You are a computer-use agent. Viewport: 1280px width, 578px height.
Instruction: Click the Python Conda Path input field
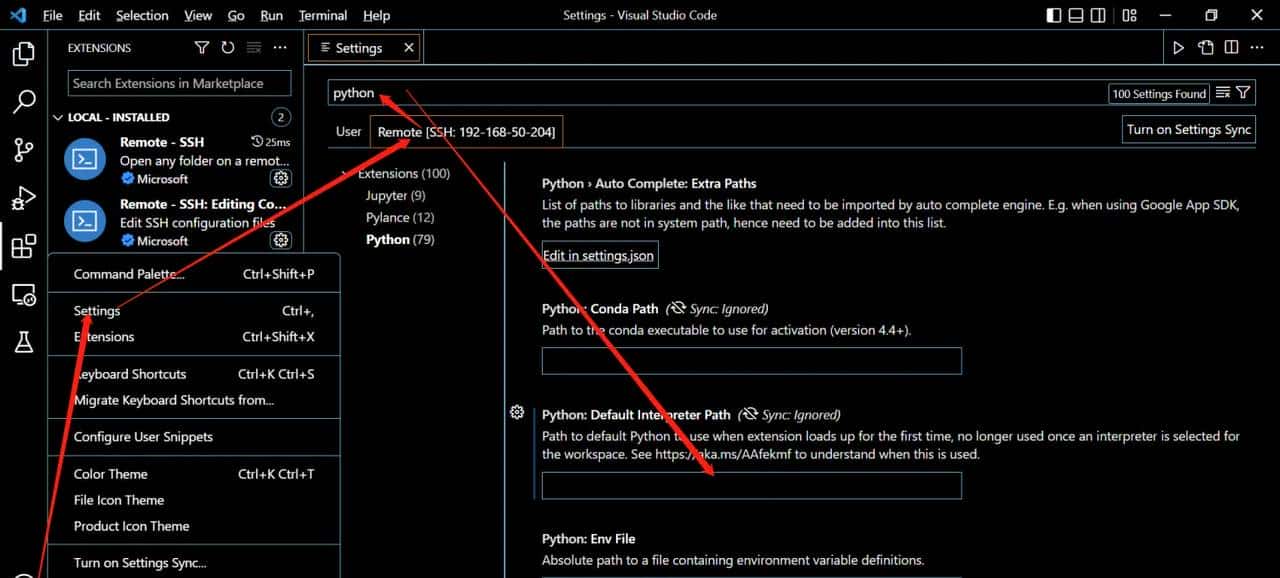pos(751,361)
